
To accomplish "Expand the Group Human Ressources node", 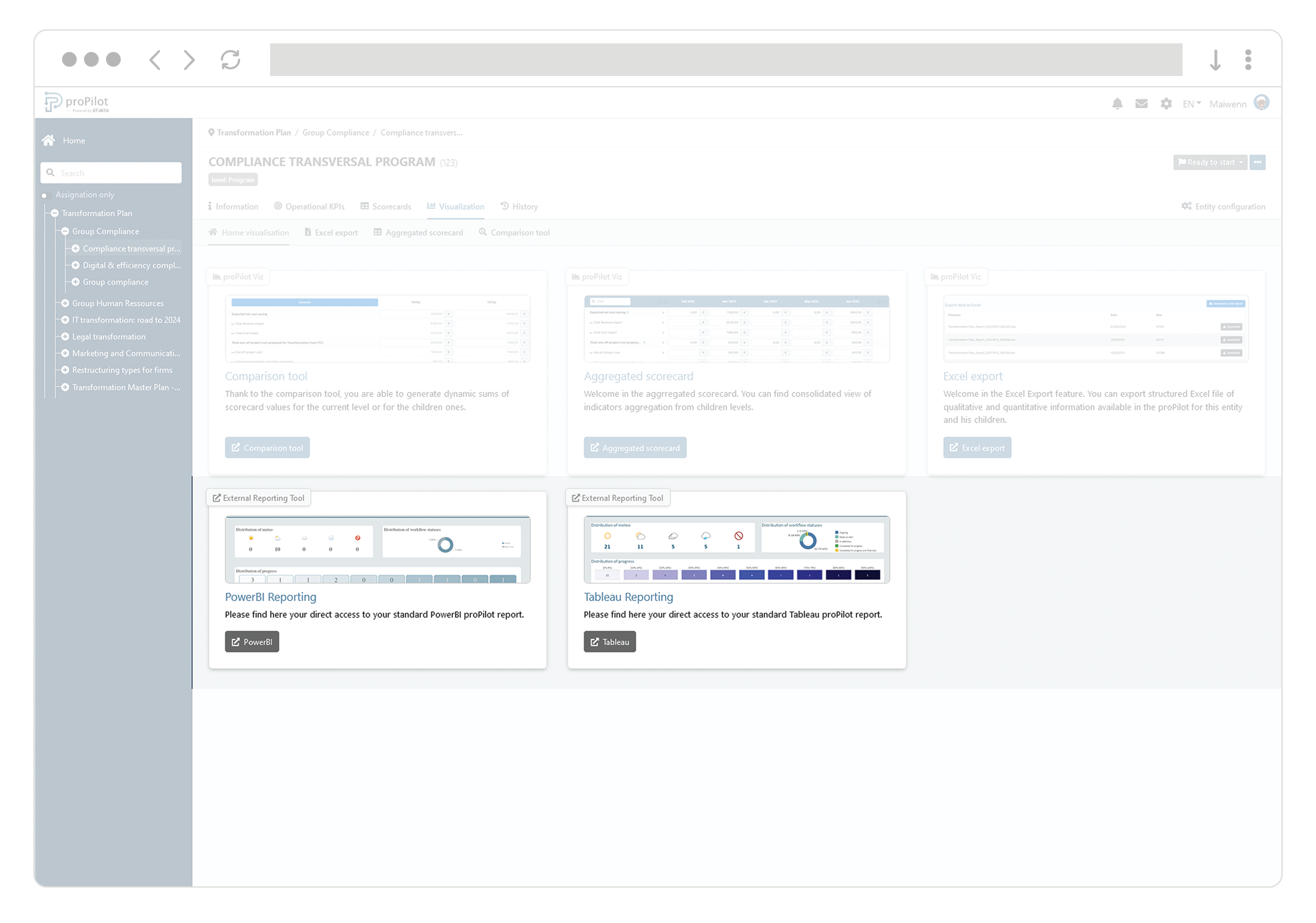I will 65,303.
